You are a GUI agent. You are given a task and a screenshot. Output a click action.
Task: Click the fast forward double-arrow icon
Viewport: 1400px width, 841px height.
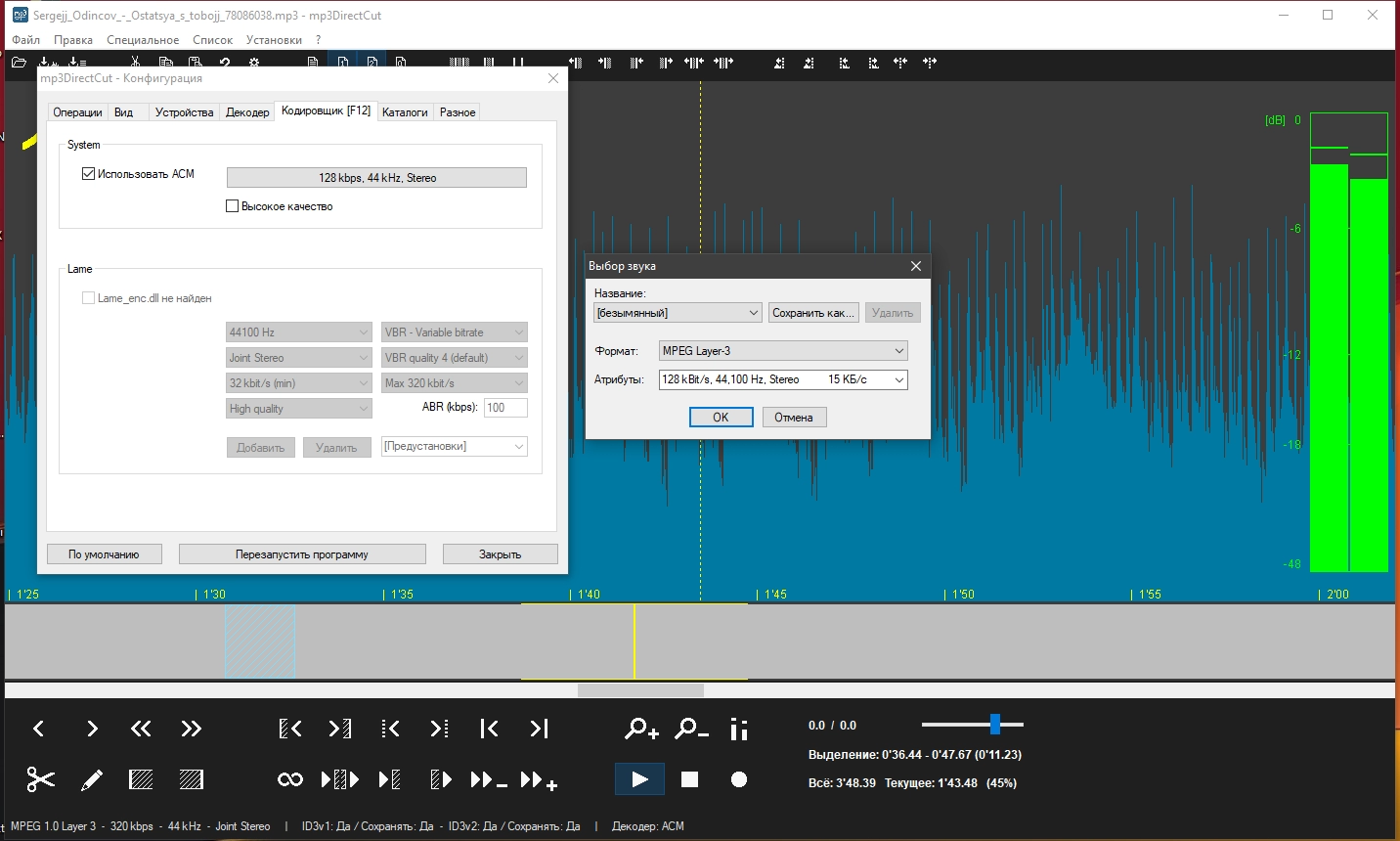point(191,729)
